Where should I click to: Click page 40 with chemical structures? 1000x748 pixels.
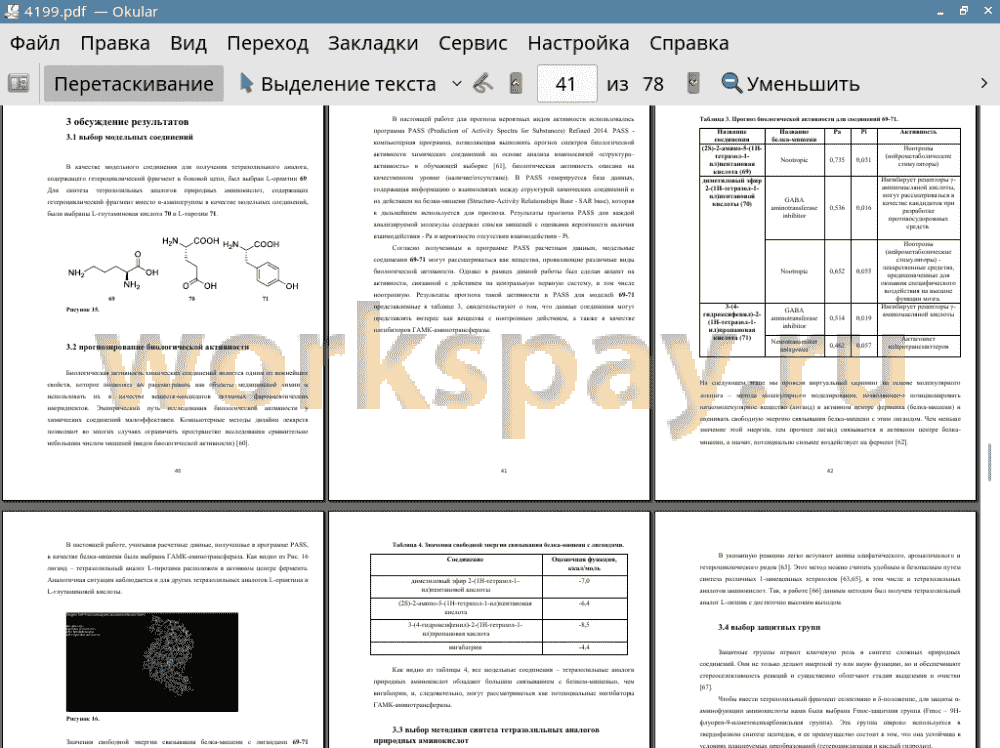(x=163, y=303)
